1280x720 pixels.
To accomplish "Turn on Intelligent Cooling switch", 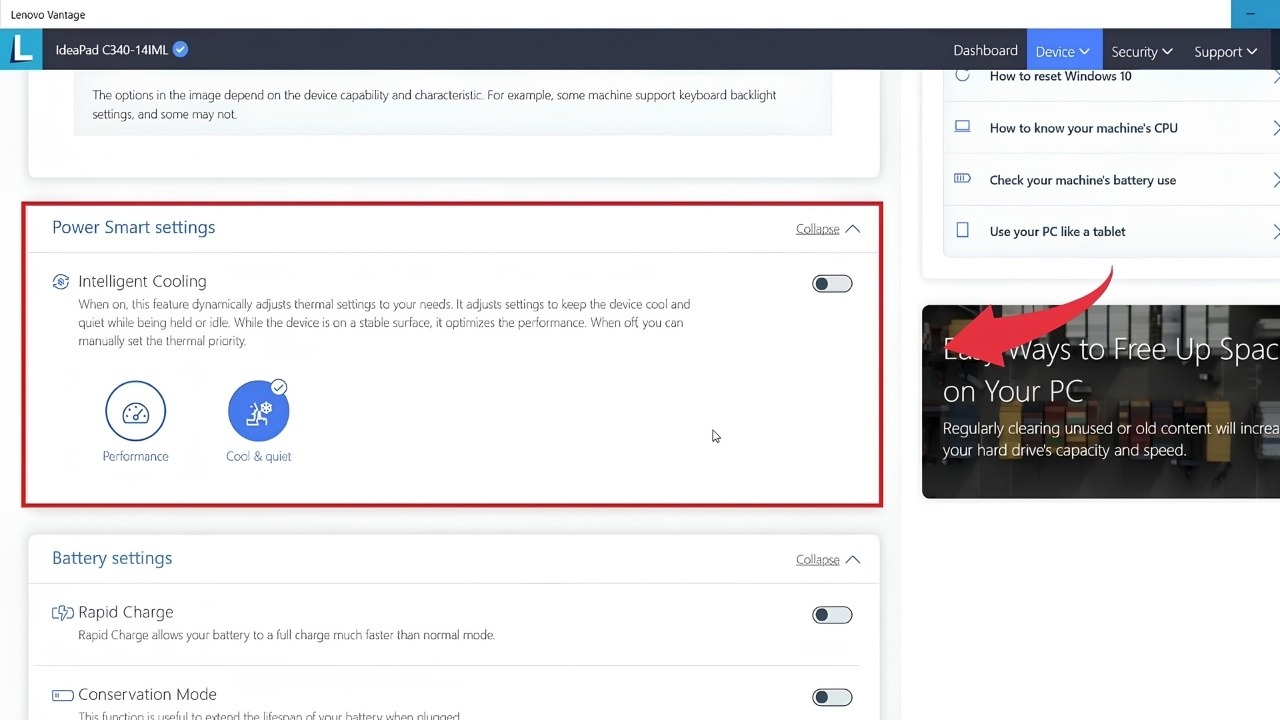I will (x=832, y=284).
